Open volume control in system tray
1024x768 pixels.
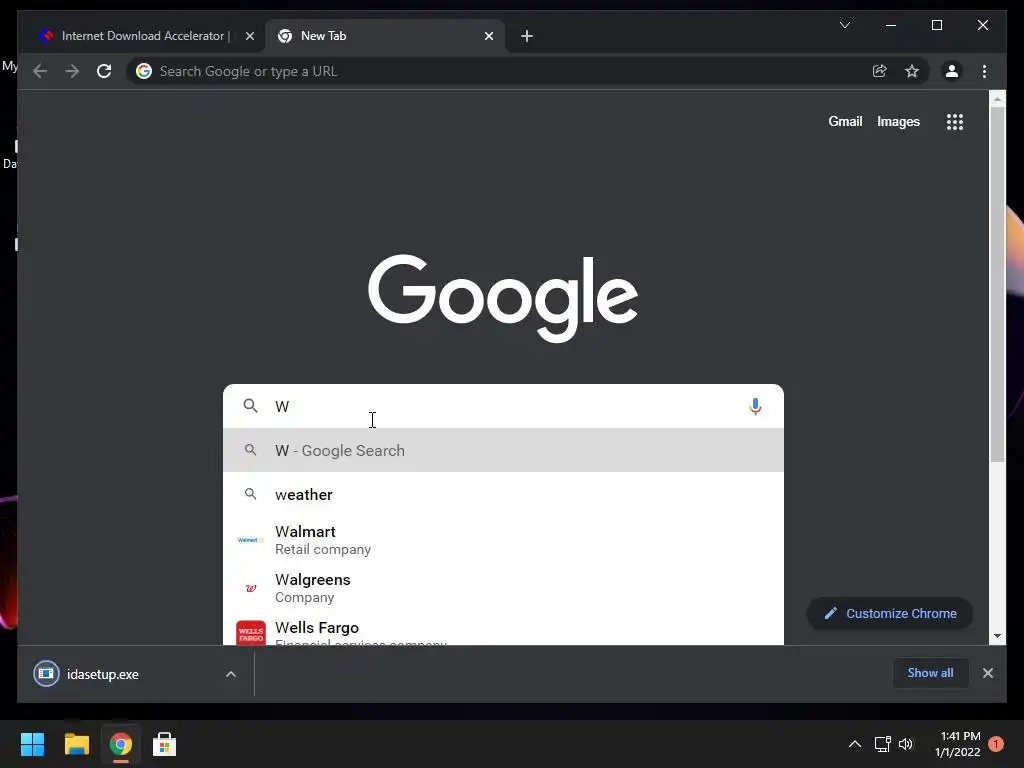click(906, 744)
